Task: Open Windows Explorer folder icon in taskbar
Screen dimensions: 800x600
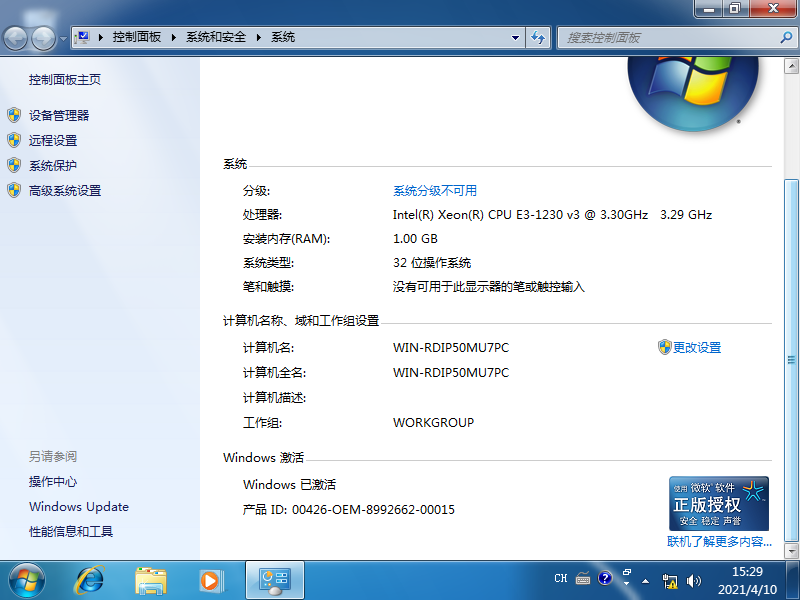Action: pyautogui.click(x=151, y=579)
